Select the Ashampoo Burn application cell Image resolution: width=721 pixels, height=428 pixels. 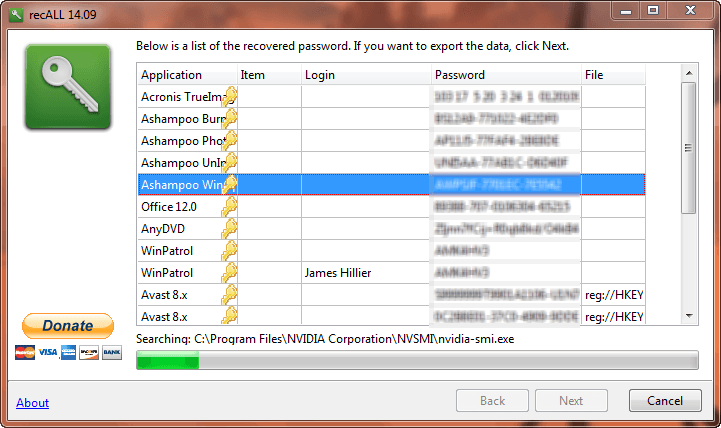coord(187,119)
